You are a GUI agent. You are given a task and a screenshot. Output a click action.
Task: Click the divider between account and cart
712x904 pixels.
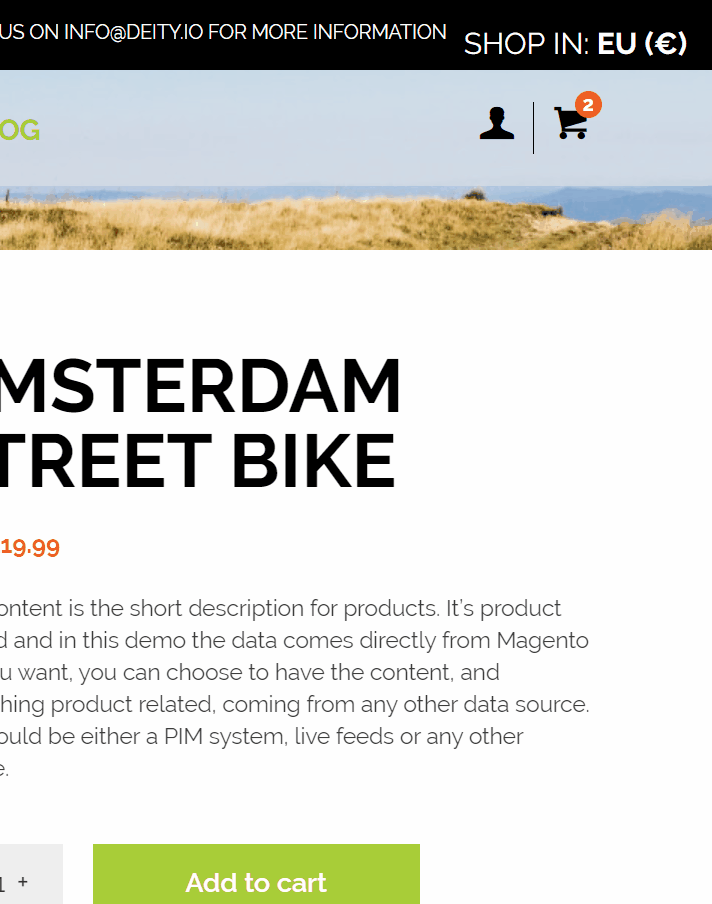[x=533, y=128]
